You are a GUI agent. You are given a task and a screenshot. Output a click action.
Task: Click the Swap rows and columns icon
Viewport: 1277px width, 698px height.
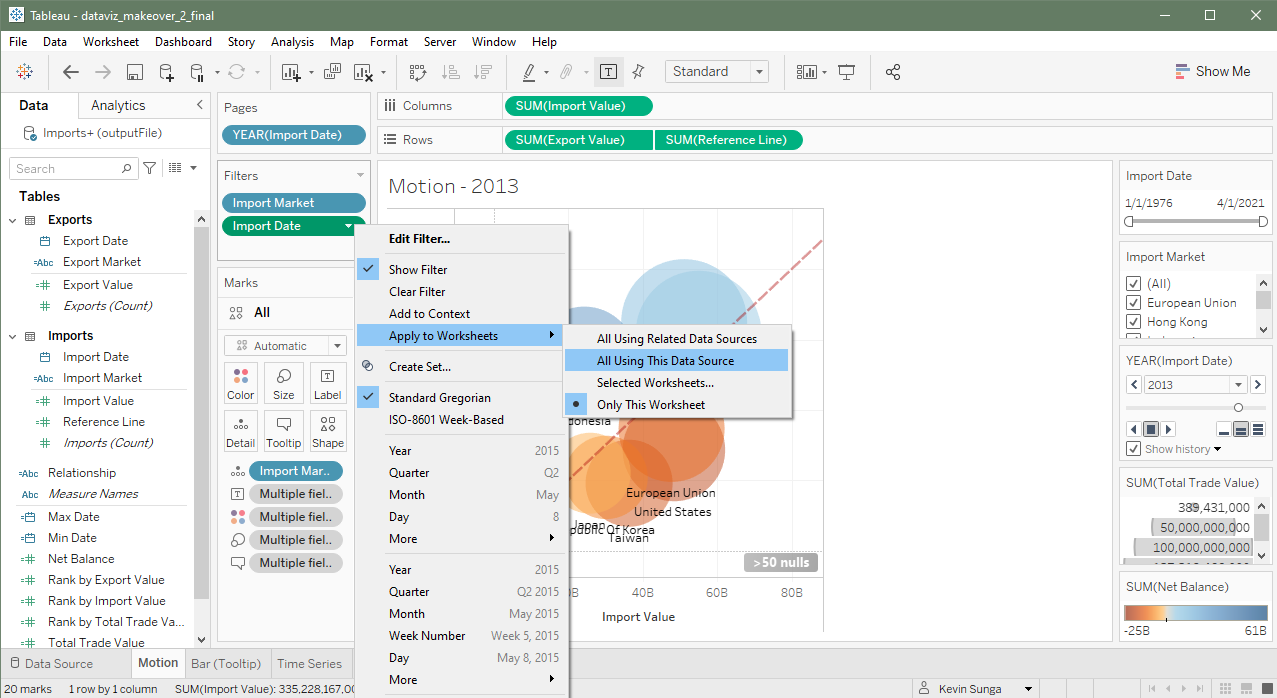click(418, 72)
